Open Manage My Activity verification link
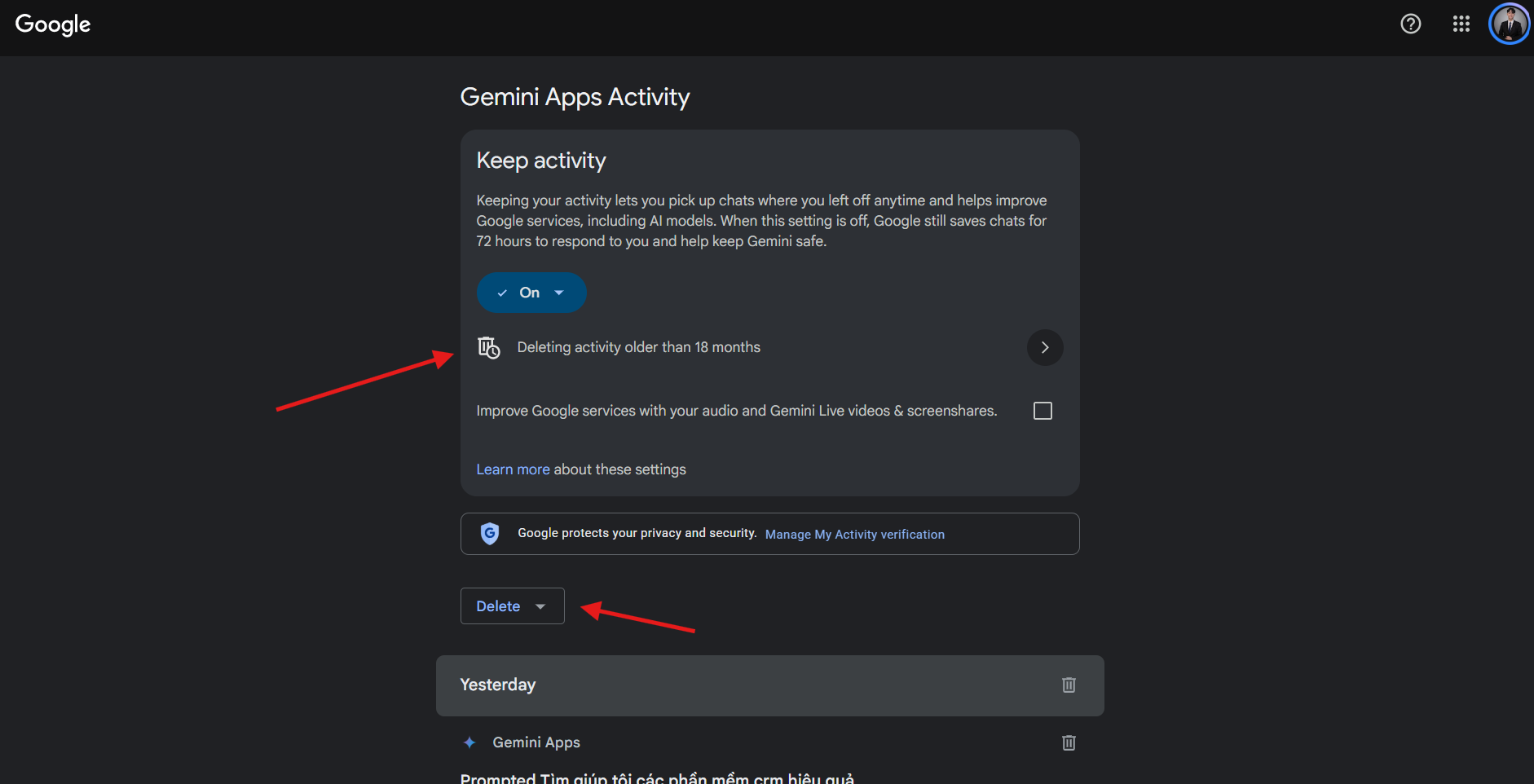The width and height of the screenshot is (1534, 784). pos(855,535)
